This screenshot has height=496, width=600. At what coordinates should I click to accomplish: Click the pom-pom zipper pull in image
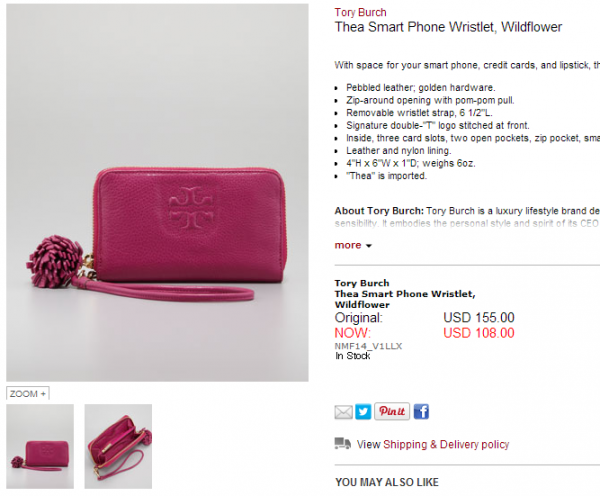click(x=54, y=261)
